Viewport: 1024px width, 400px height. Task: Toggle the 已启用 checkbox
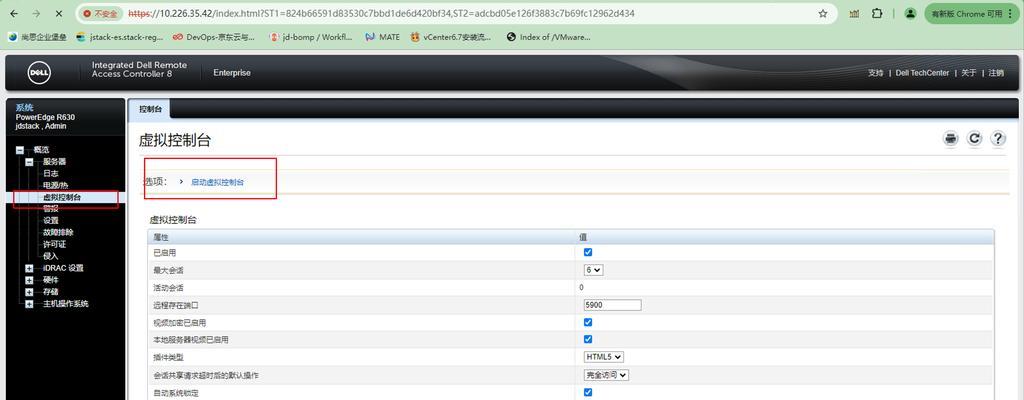[588, 252]
